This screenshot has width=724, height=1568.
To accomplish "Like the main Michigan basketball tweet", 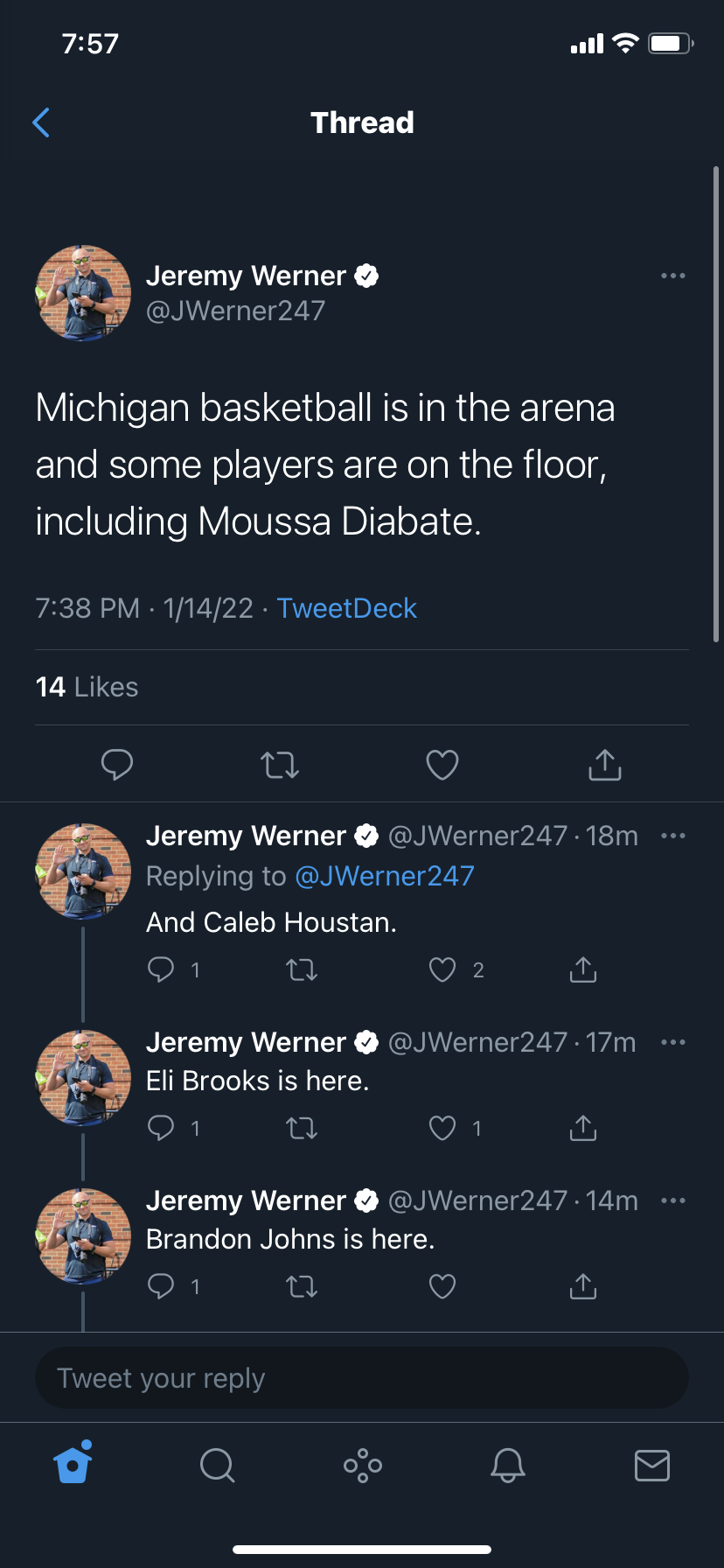I will 442,765.
